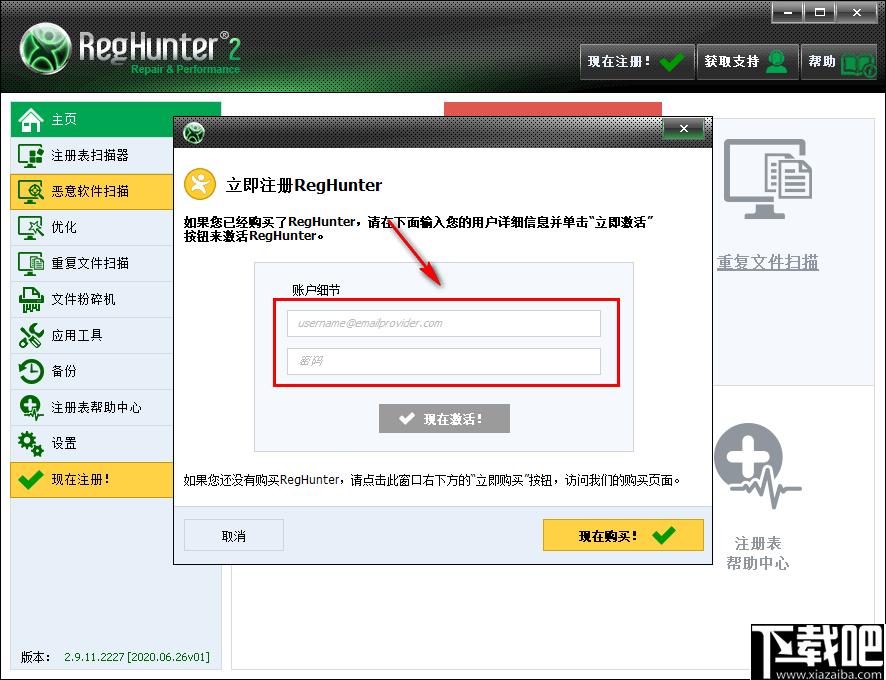The width and height of the screenshot is (886, 680).
Task: Click the sidebar duplicate file scan icon
Action: tap(31, 264)
